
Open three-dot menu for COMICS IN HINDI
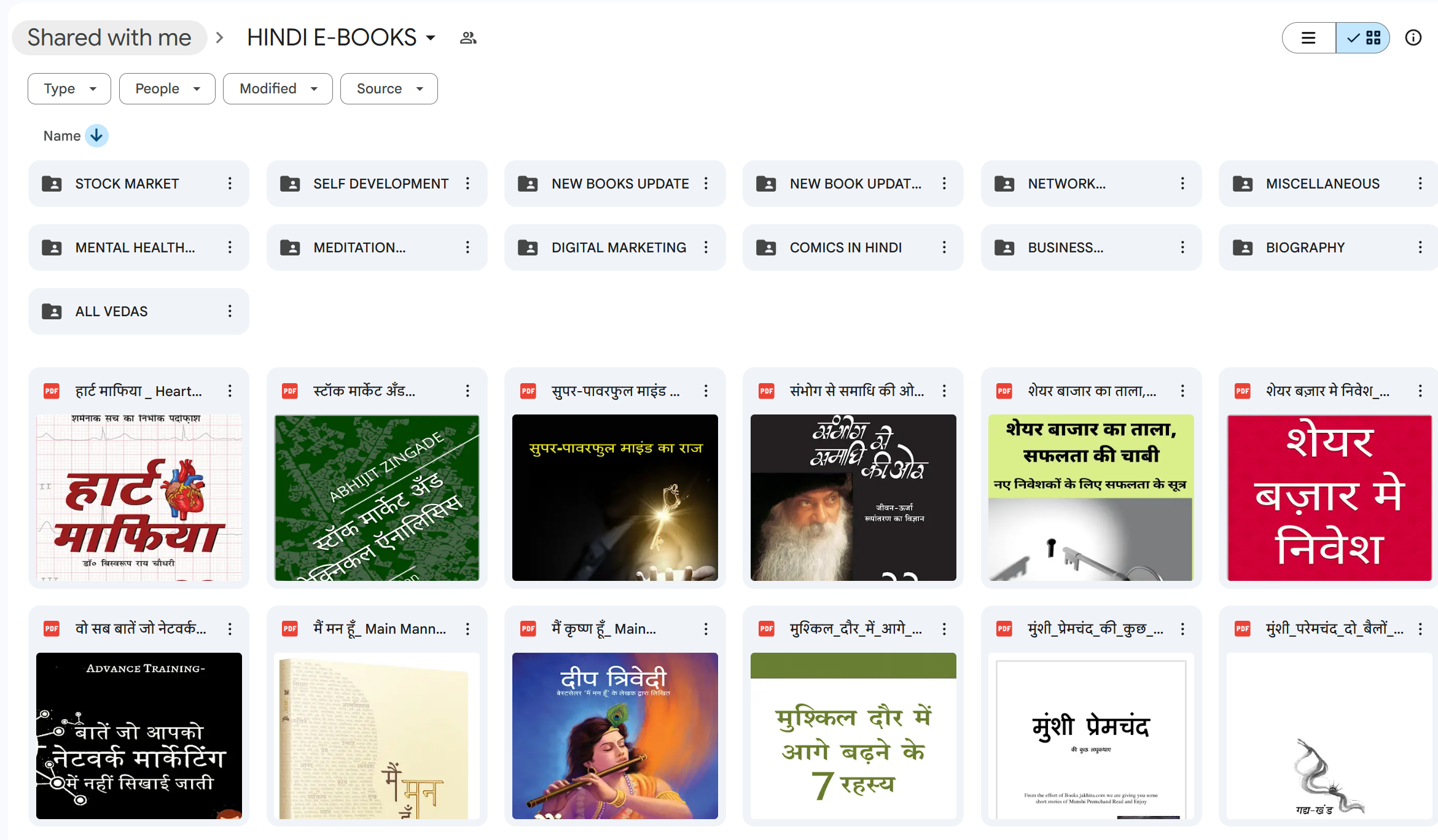click(x=944, y=247)
